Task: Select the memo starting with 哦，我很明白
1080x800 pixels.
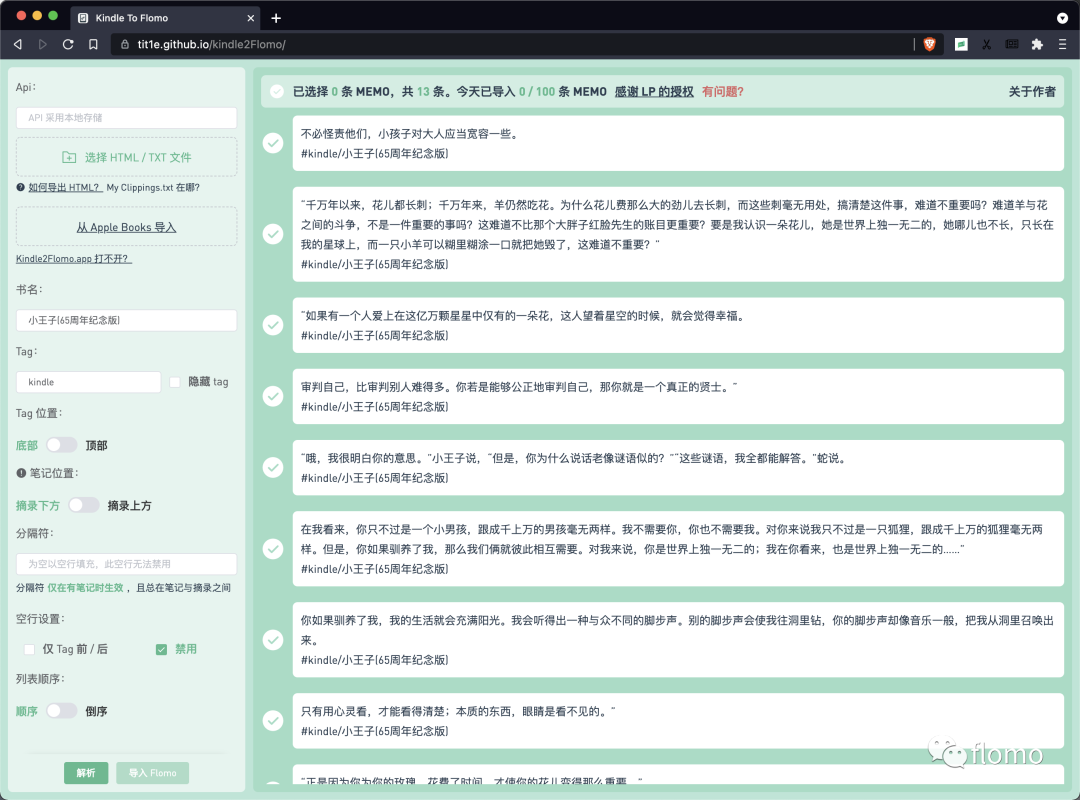Action: (273, 467)
